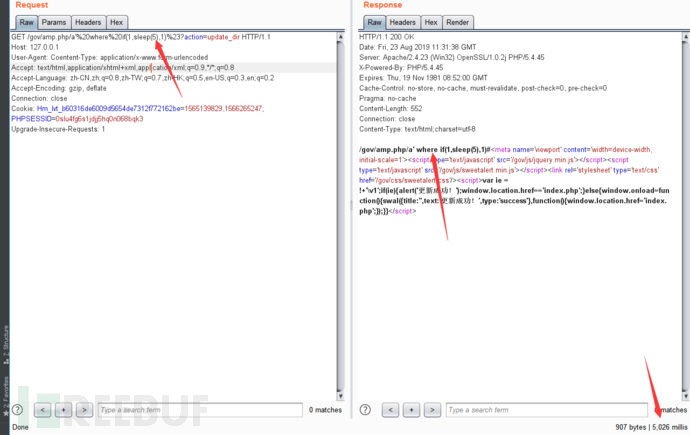This screenshot has width=690, height=435.
Task: Go to previous match in response search
Action: [x=390, y=410]
